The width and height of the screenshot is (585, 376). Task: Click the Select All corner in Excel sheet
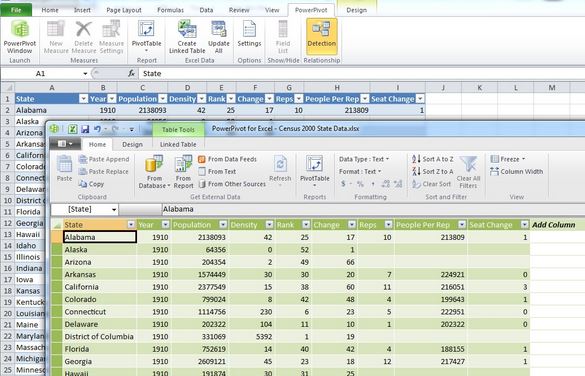(x=8, y=88)
